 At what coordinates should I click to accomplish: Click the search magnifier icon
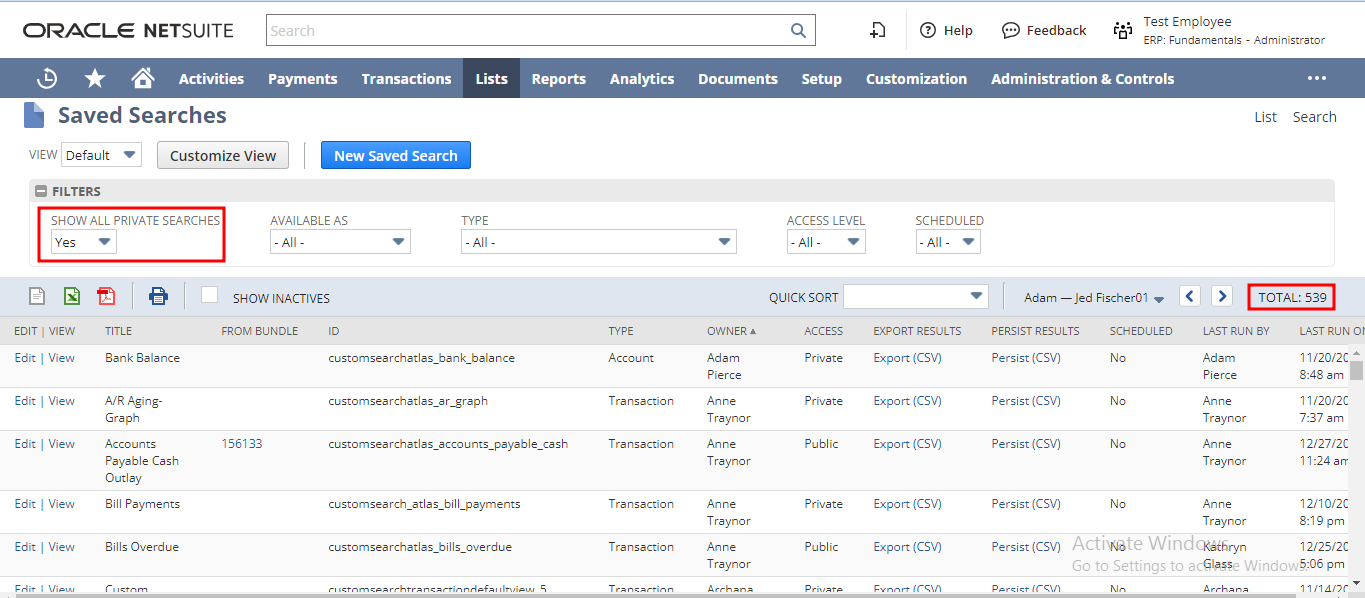[x=798, y=30]
